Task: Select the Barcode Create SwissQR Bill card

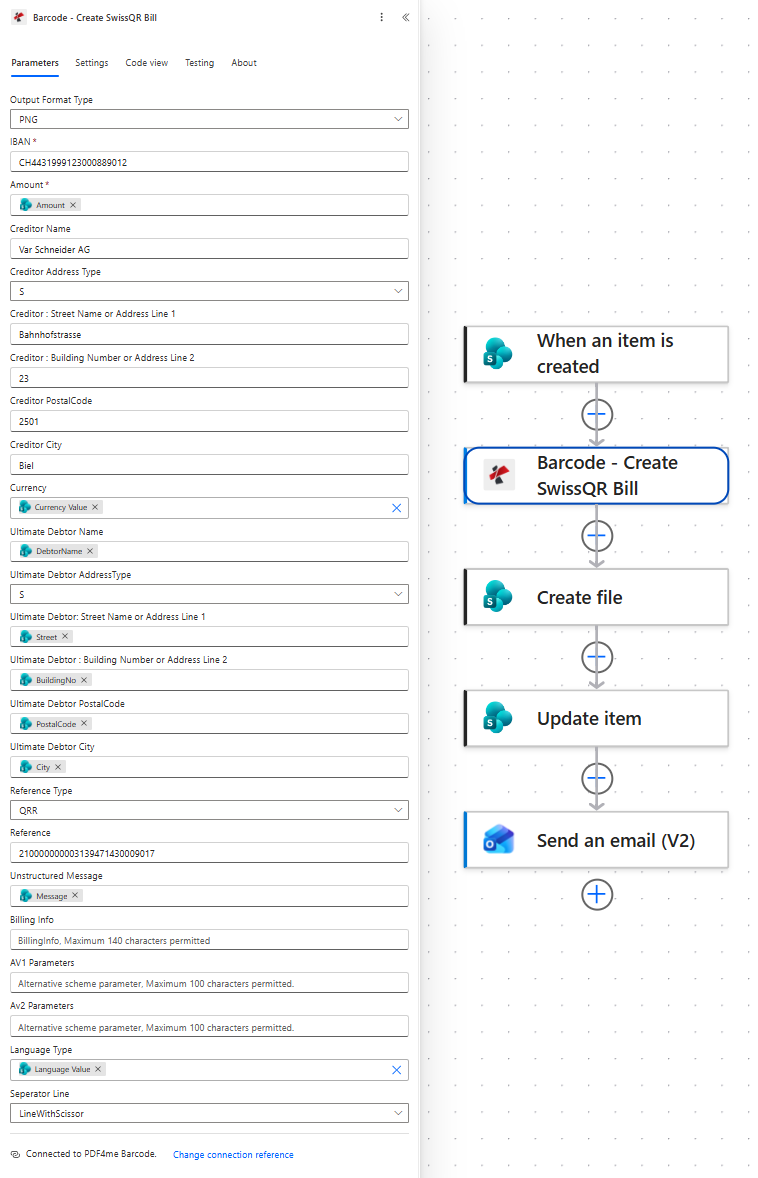Action: 596,476
